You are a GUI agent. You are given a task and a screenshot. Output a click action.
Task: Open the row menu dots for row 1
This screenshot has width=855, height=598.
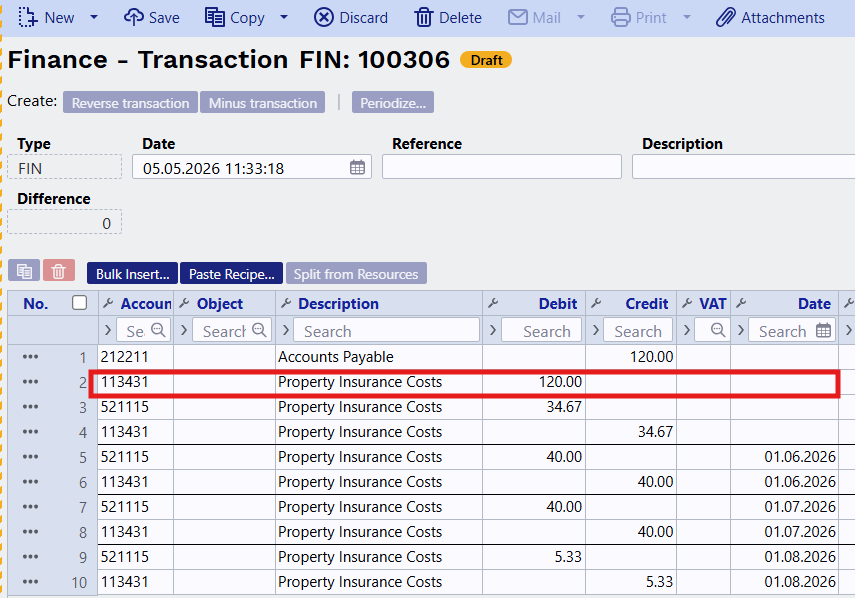click(31, 357)
